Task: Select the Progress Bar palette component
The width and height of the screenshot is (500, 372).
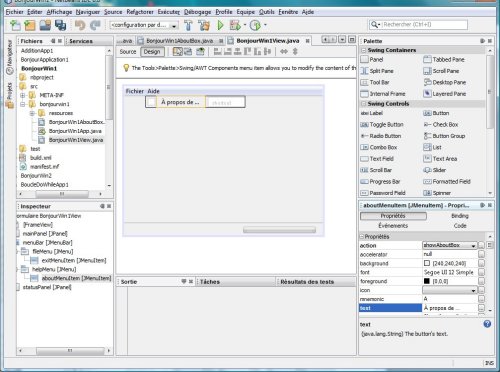Action: [380, 182]
